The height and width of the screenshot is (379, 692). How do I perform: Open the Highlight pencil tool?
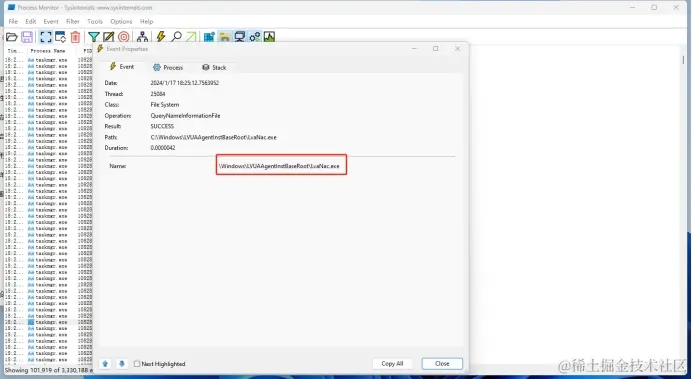pos(109,37)
